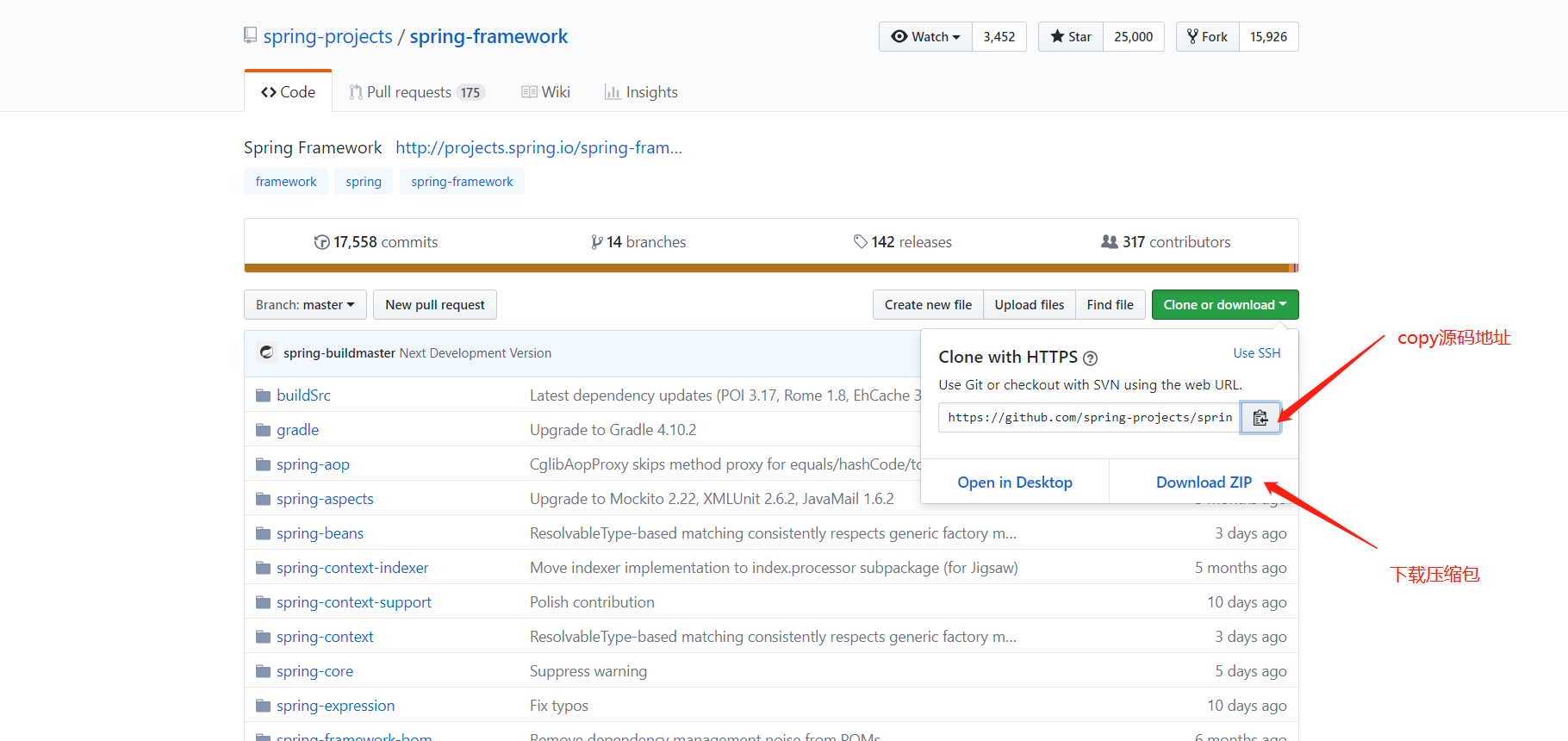
Task: Switch to the Code tab
Action: (x=288, y=92)
